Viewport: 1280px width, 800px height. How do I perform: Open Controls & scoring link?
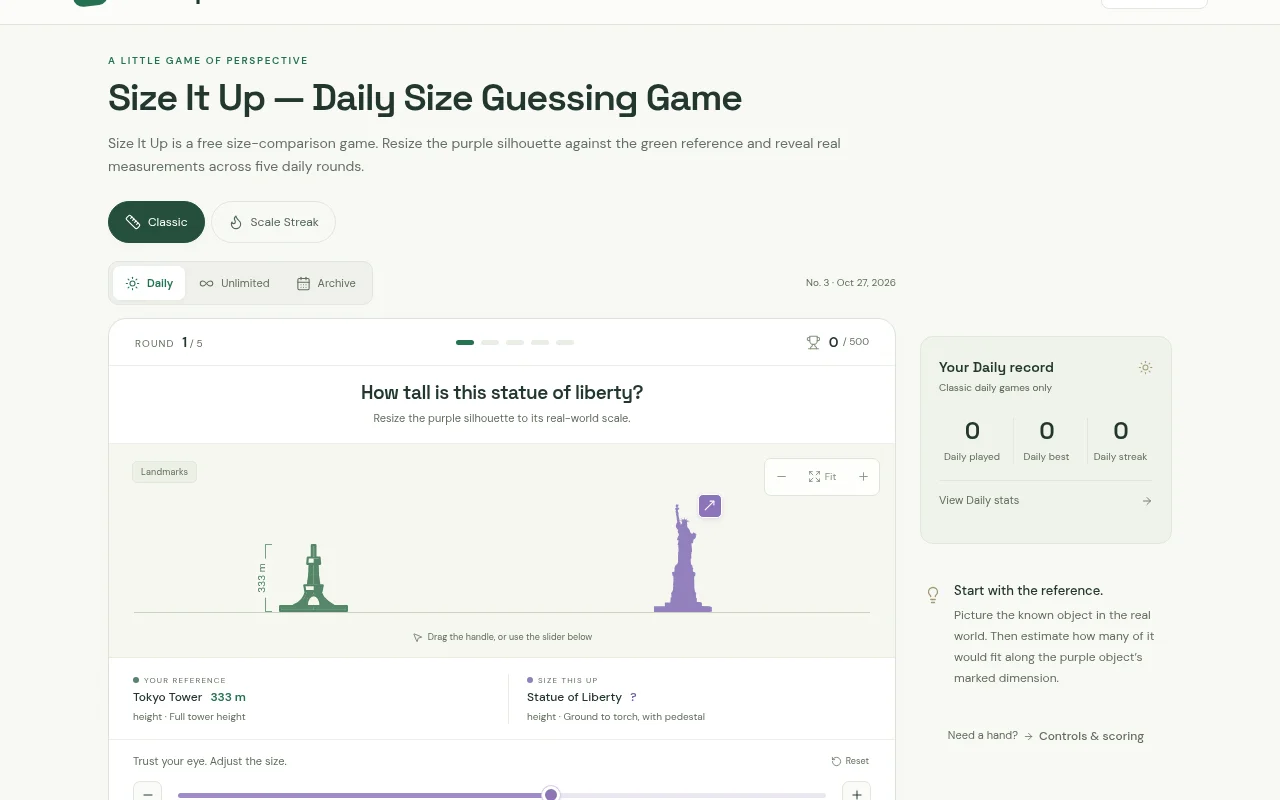click(1091, 736)
